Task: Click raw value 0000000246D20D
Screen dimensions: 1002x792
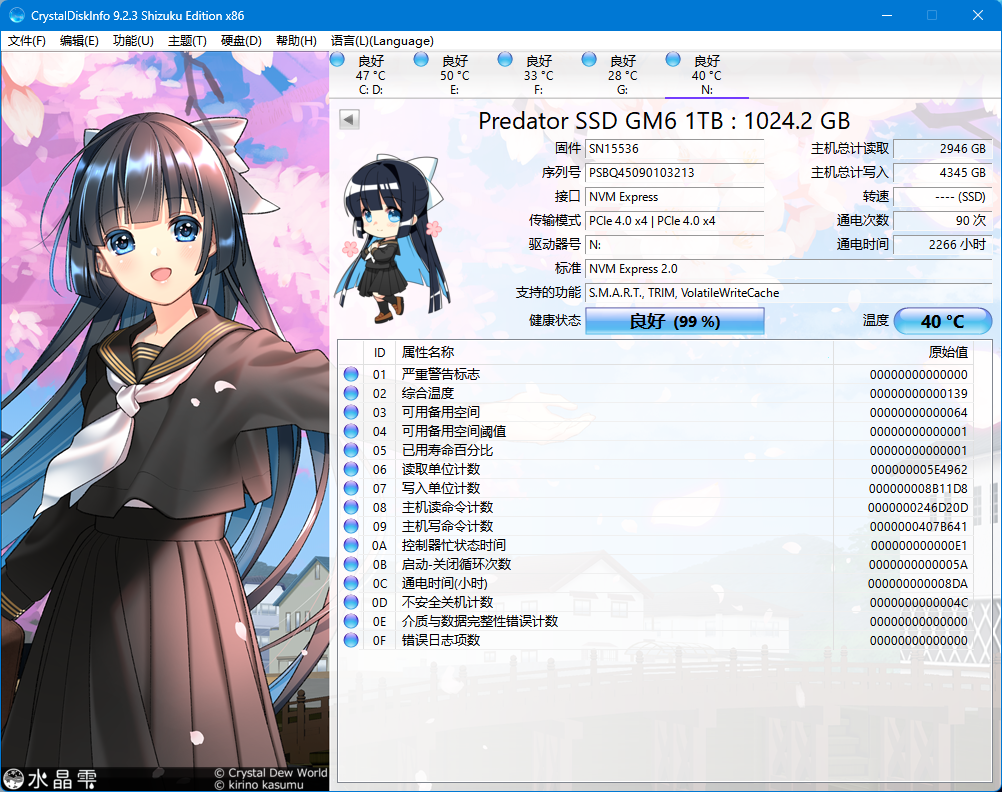Action: (x=918, y=508)
